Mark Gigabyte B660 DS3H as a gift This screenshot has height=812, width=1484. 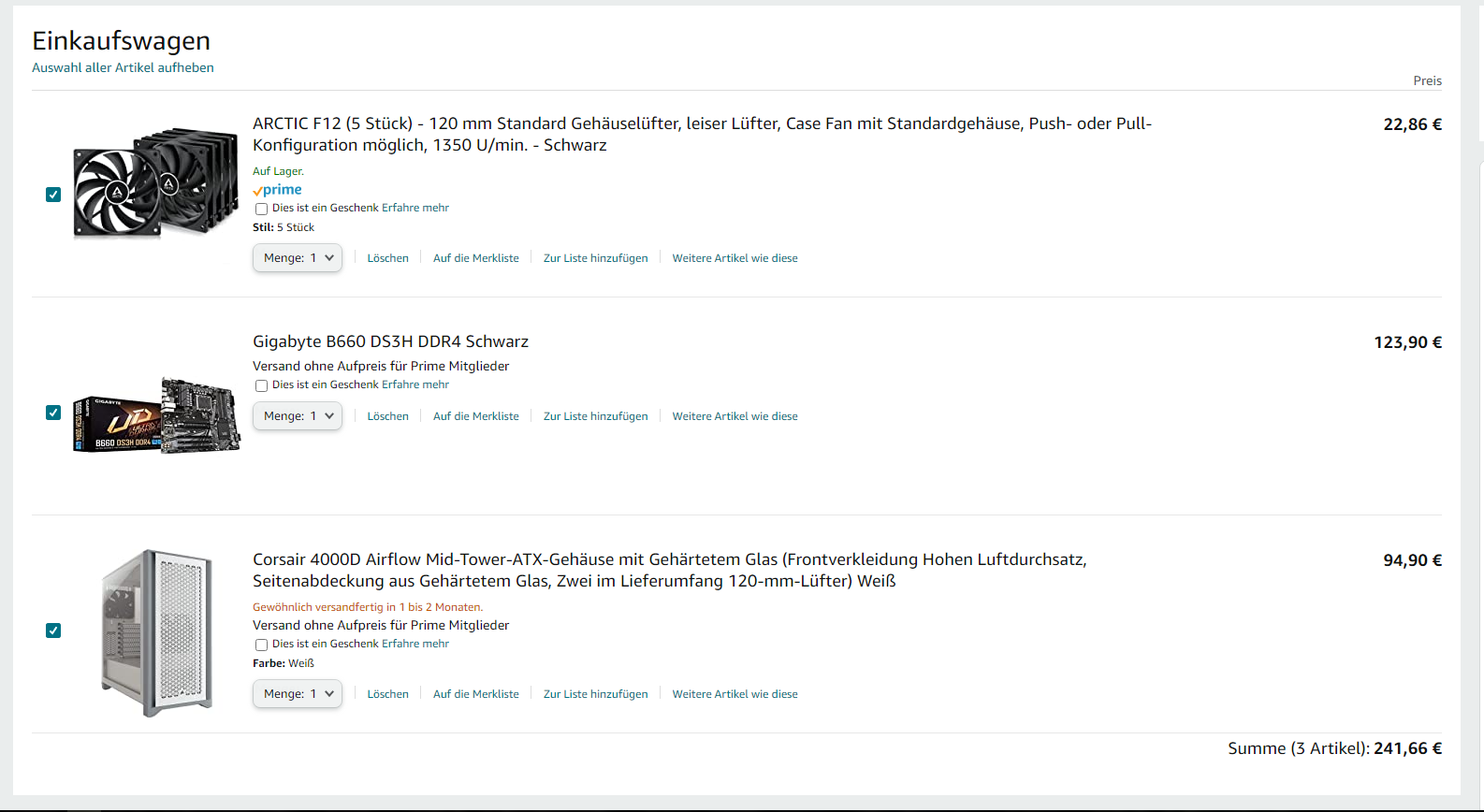tap(261, 385)
